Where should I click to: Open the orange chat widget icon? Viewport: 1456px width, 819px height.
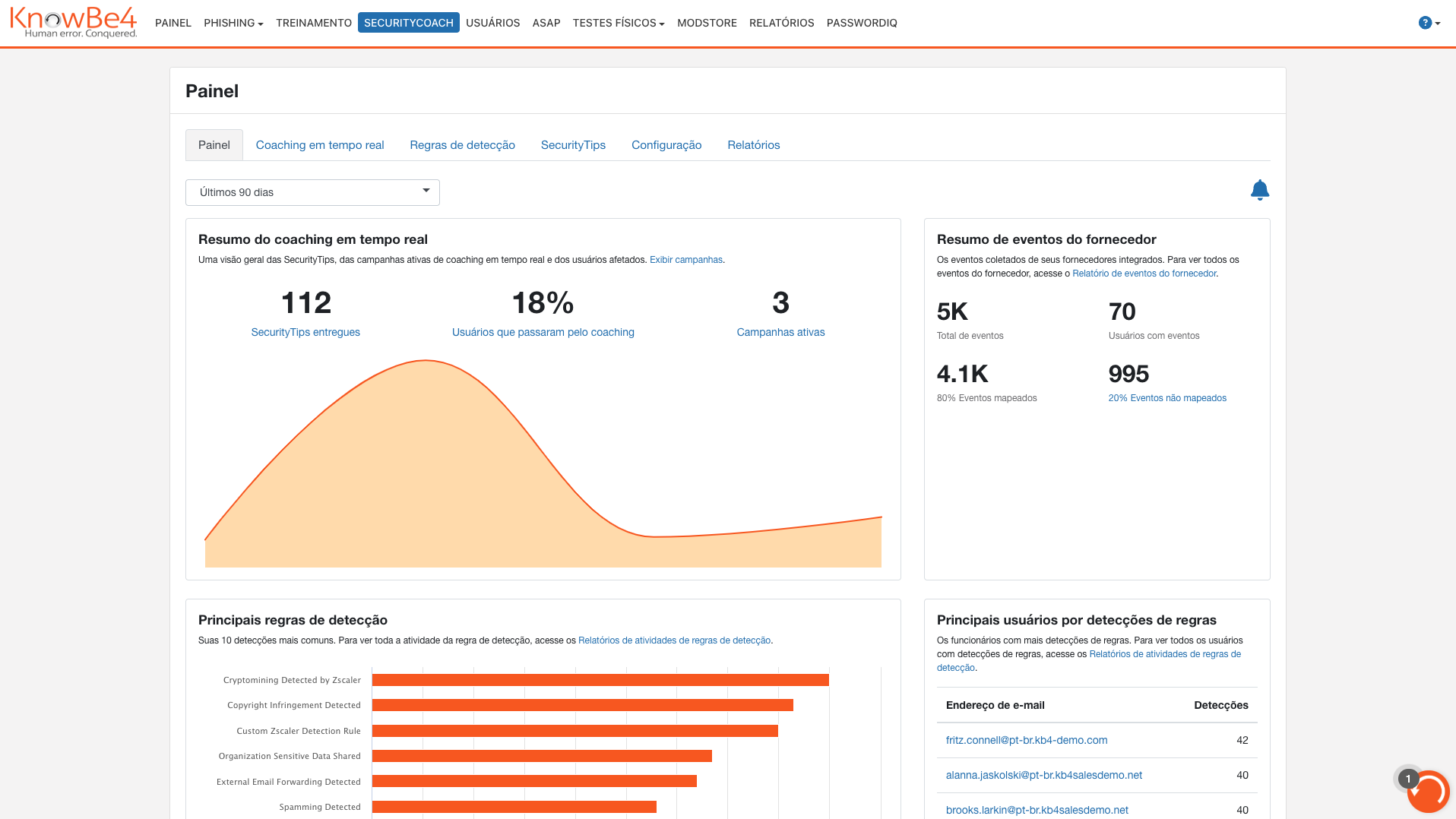tap(1427, 791)
